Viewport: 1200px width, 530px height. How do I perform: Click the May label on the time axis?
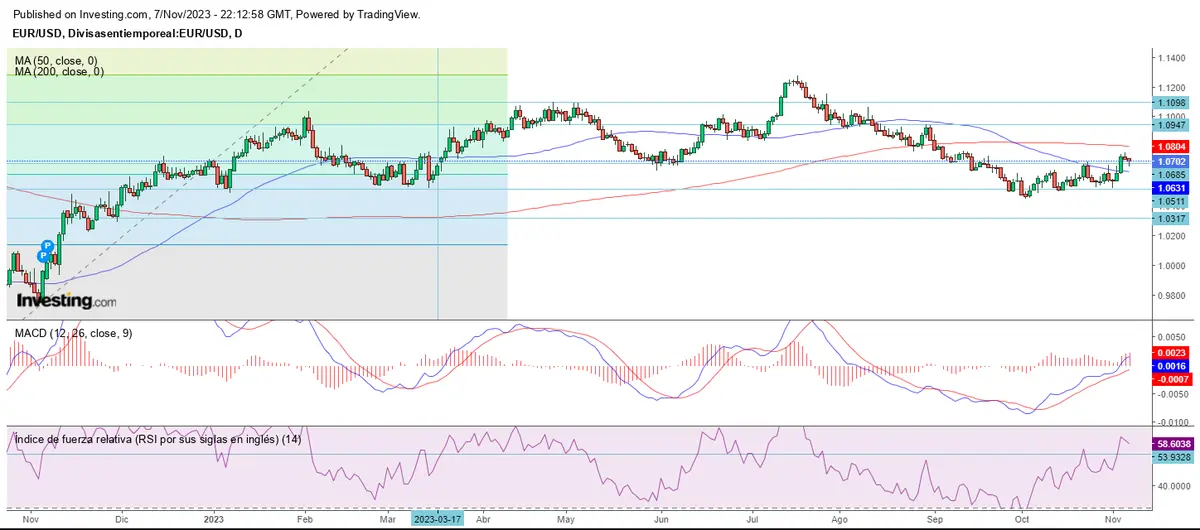coord(567,520)
